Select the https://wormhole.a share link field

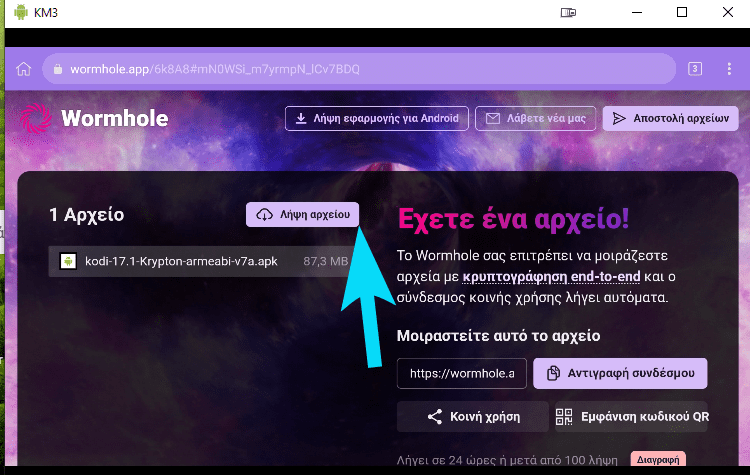(462, 373)
